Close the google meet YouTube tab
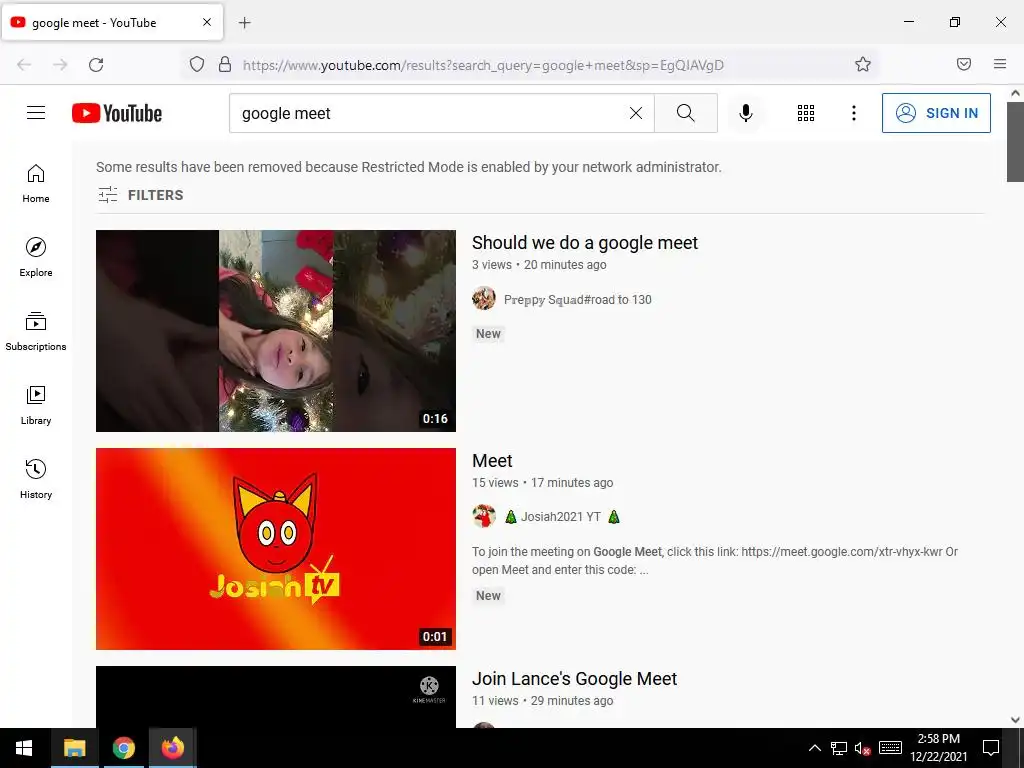 pyautogui.click(x=207, y=22)
